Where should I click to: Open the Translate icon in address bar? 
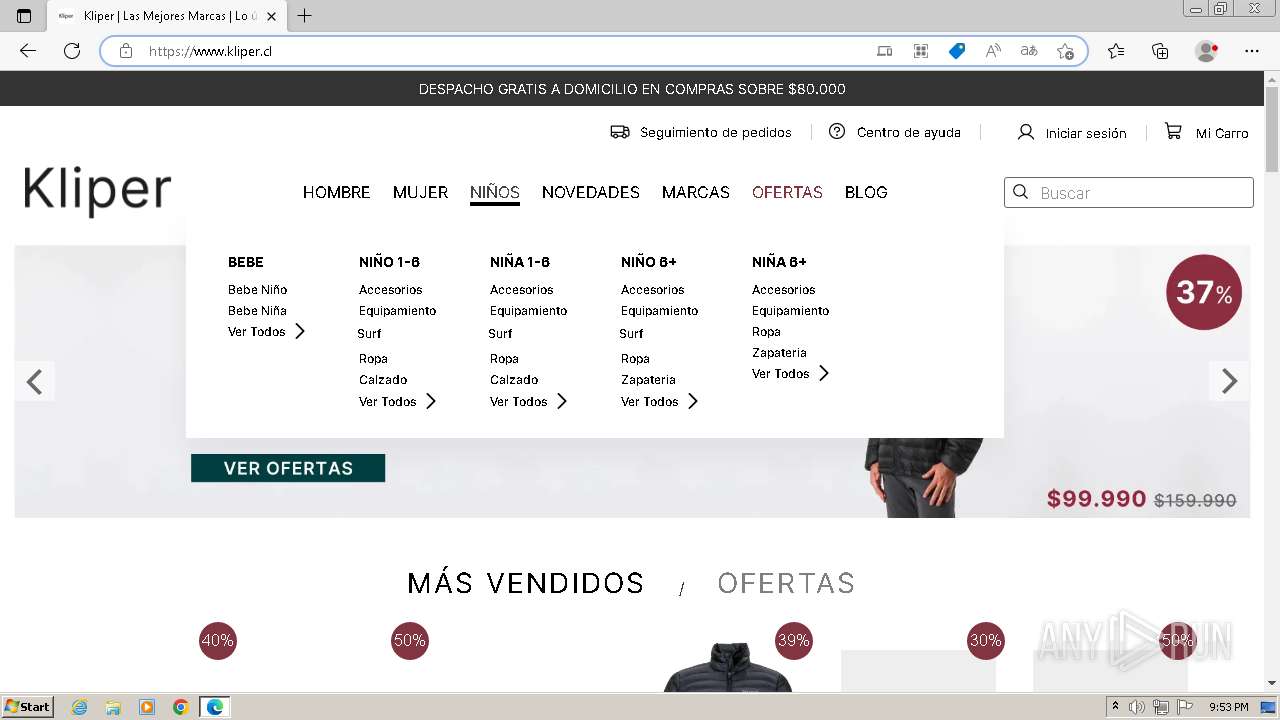click(1029, 51)
